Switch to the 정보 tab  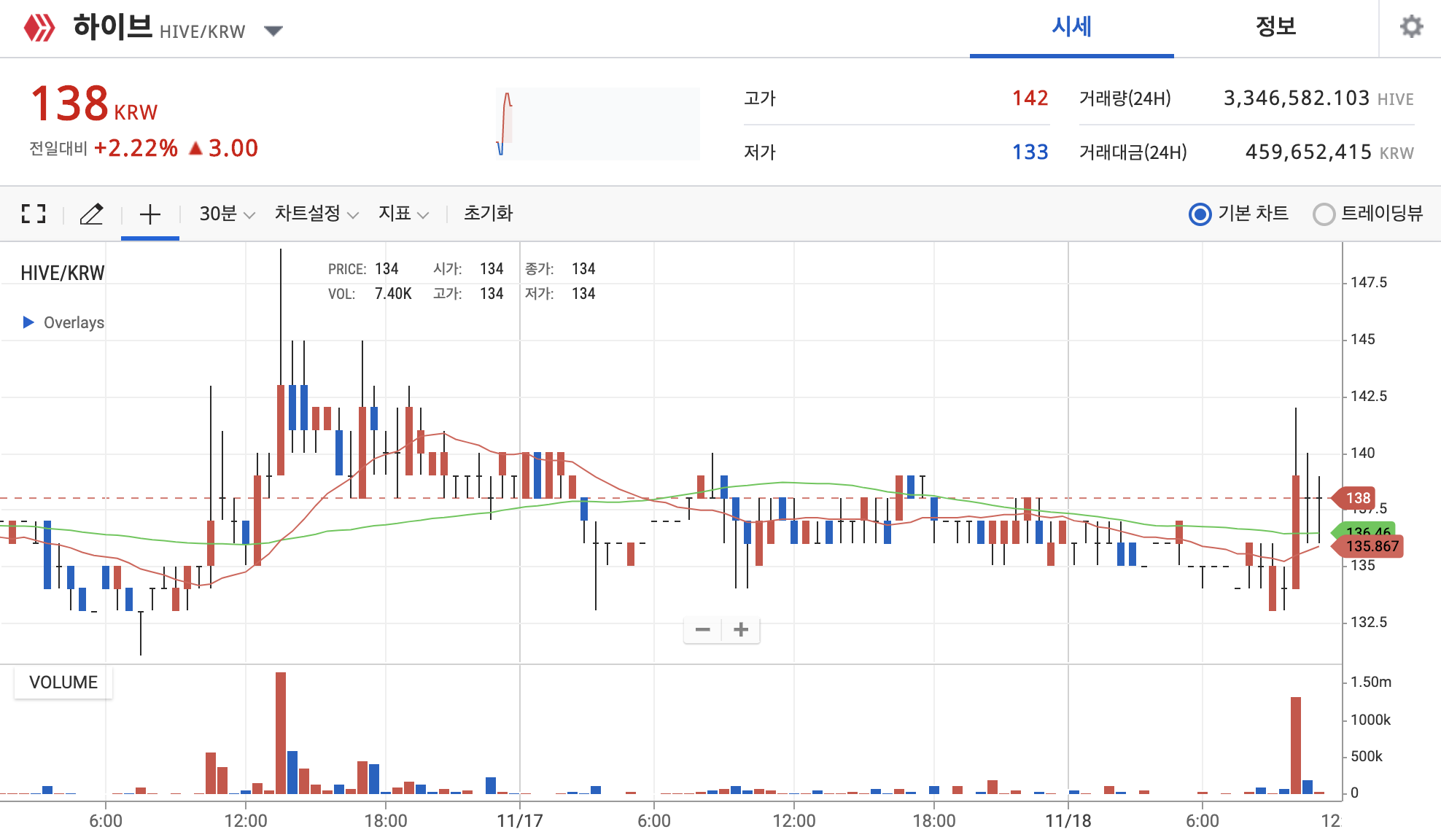coord(1275,27)
